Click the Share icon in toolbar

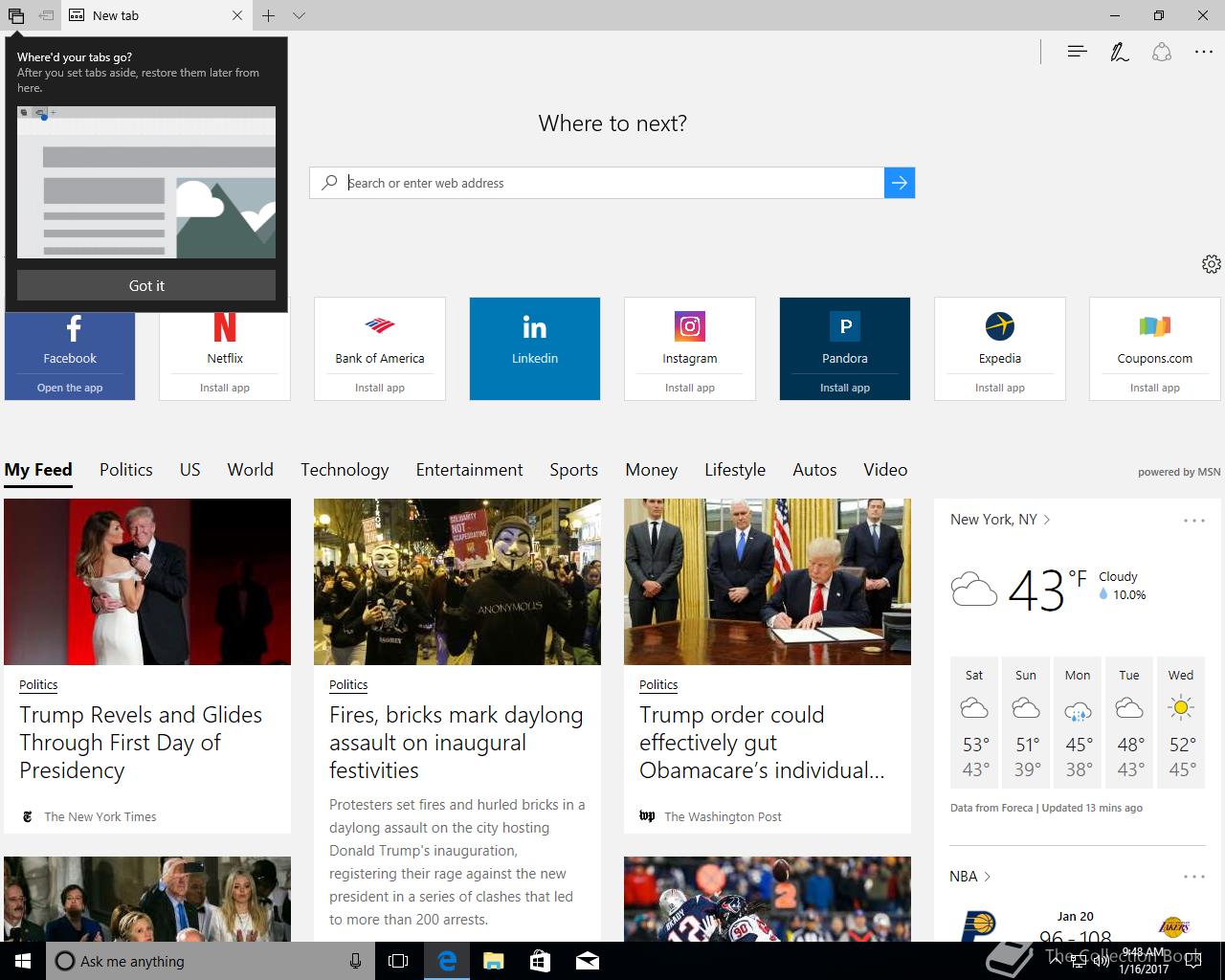point(1162,52)
